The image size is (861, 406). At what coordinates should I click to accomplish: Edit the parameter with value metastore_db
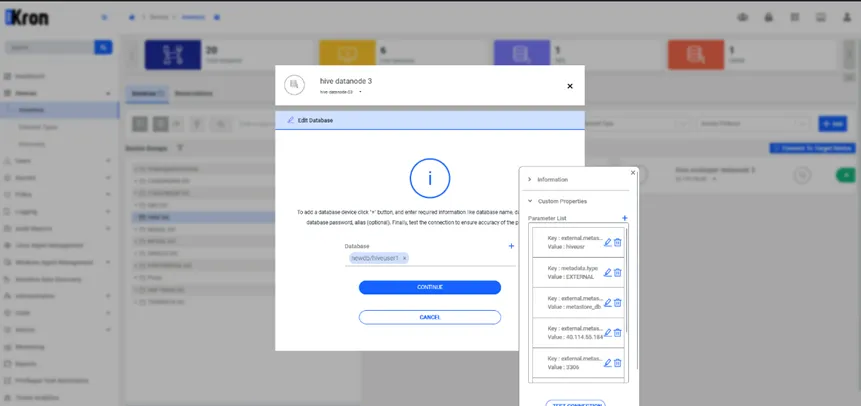607,303
